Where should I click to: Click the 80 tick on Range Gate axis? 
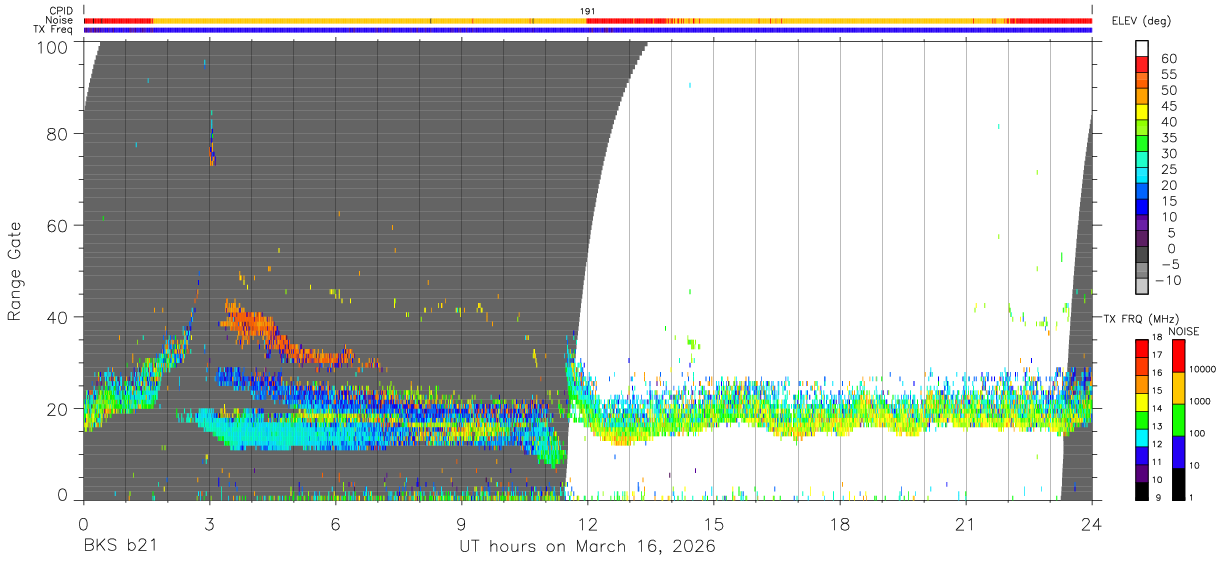pyautogui.click(x=59, y=133)
